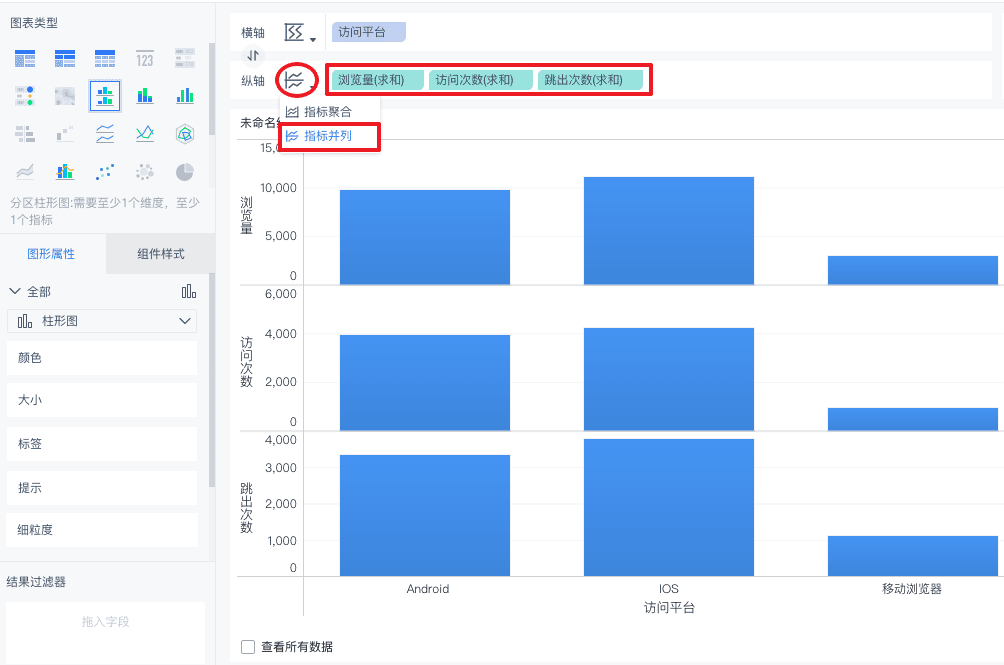Click the 拖入字段 result filter area
This screenshot has height=665, width=1004.
[106, 632]
